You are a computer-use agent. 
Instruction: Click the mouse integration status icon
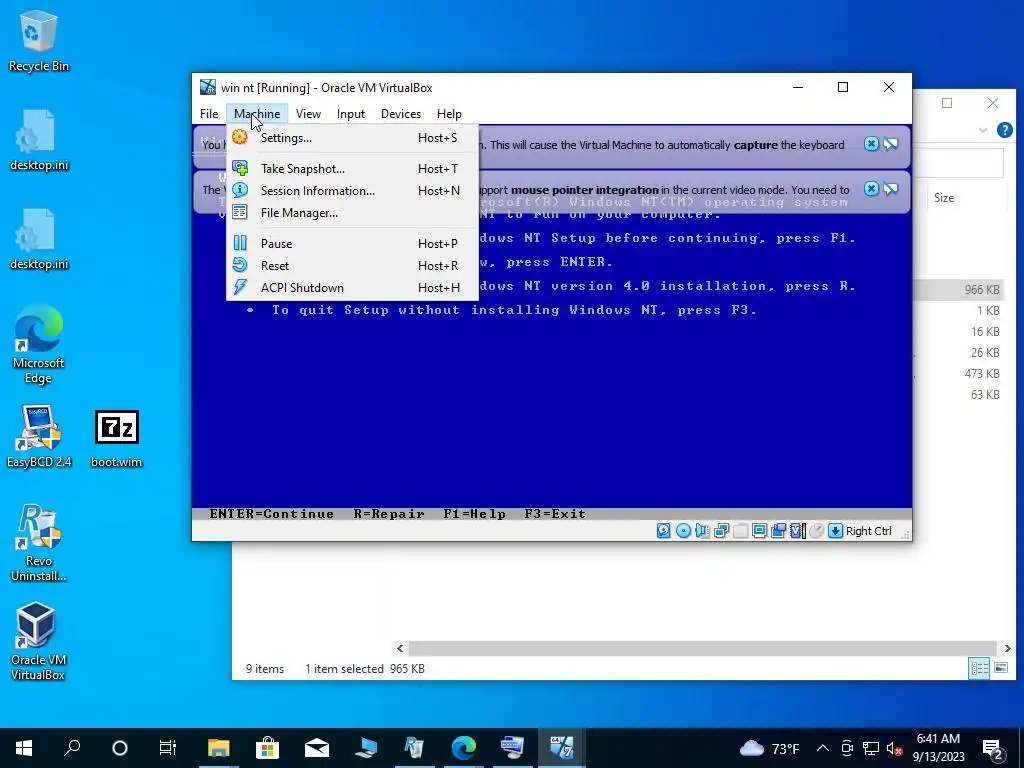click(x=816, y=531)
